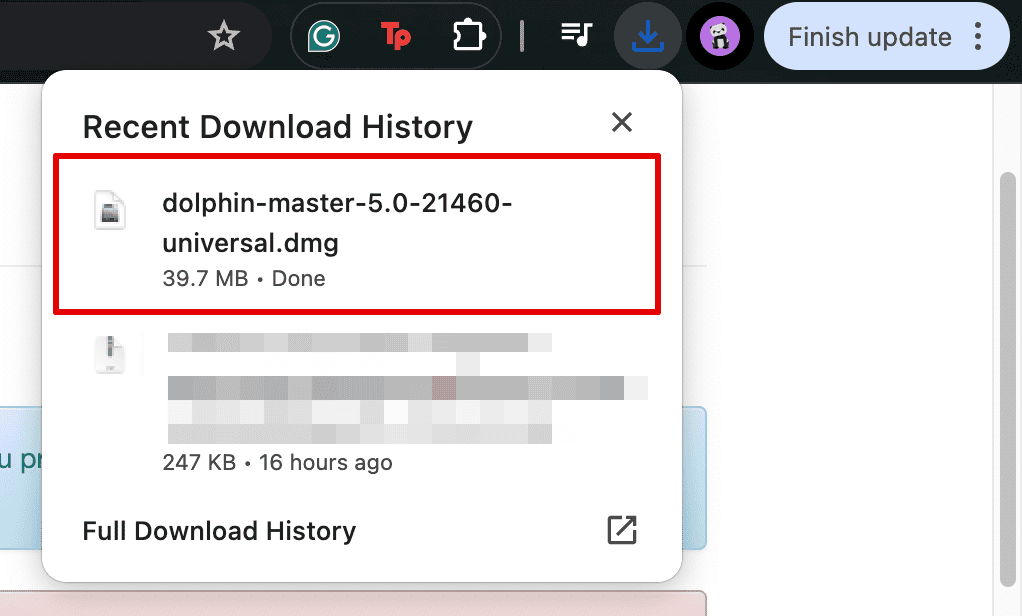1022x616 pixels.
Task: Bookmark this page with the star icon
Action: (x=223, y=34)
